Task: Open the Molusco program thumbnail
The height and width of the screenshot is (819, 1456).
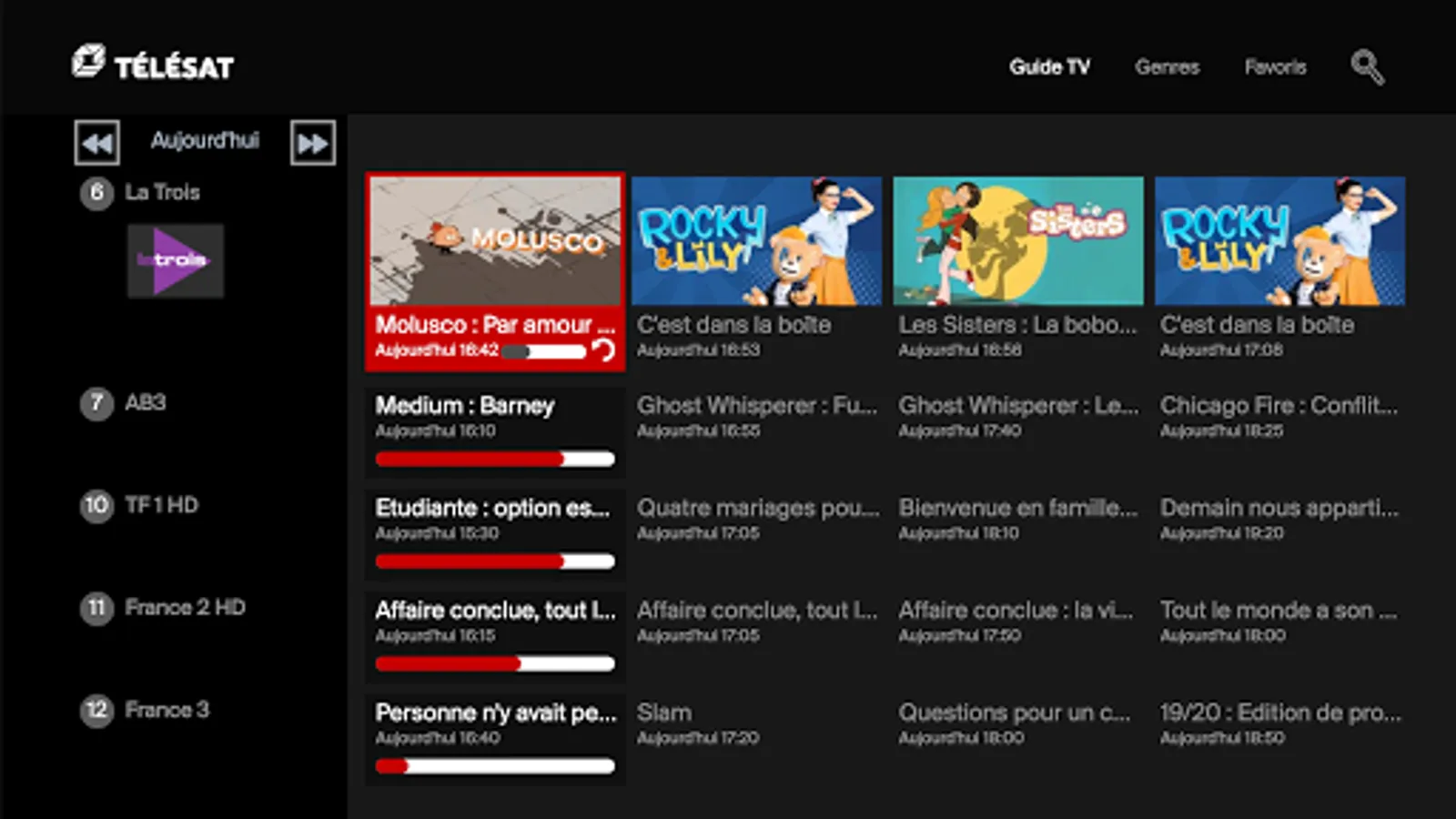Action: [495, 241]
